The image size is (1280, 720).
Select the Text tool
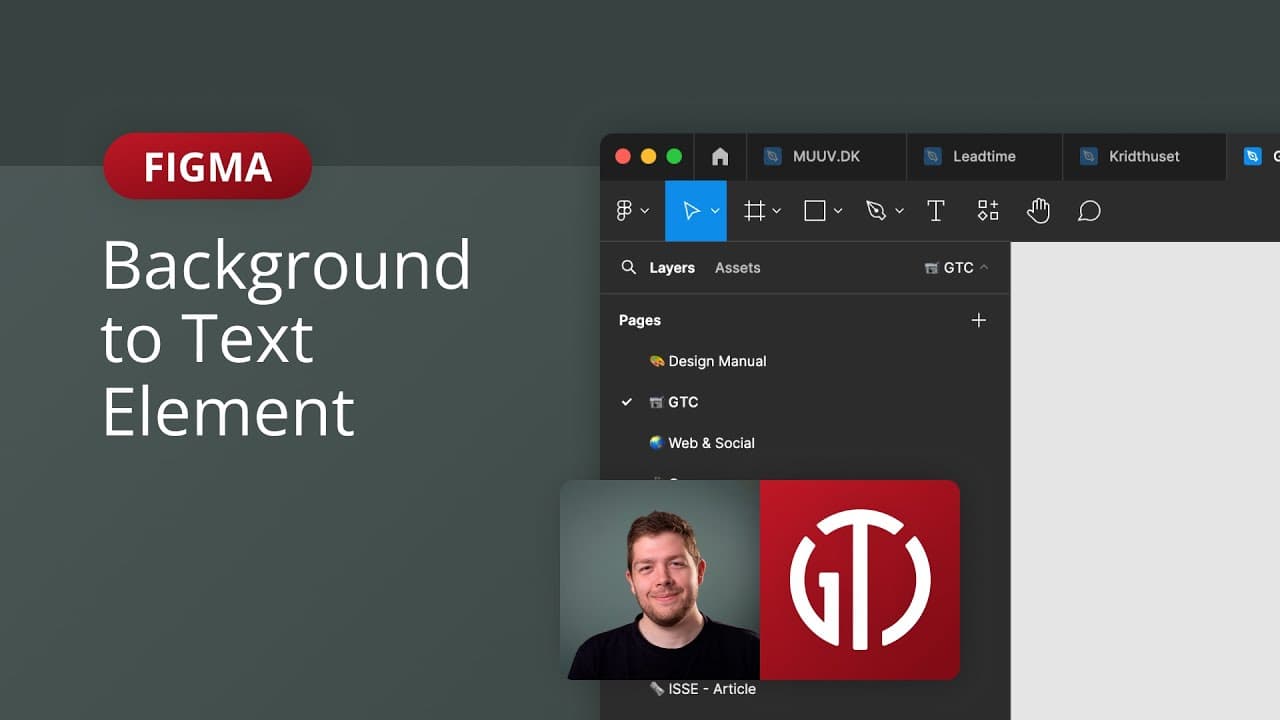tap(936, 211)
